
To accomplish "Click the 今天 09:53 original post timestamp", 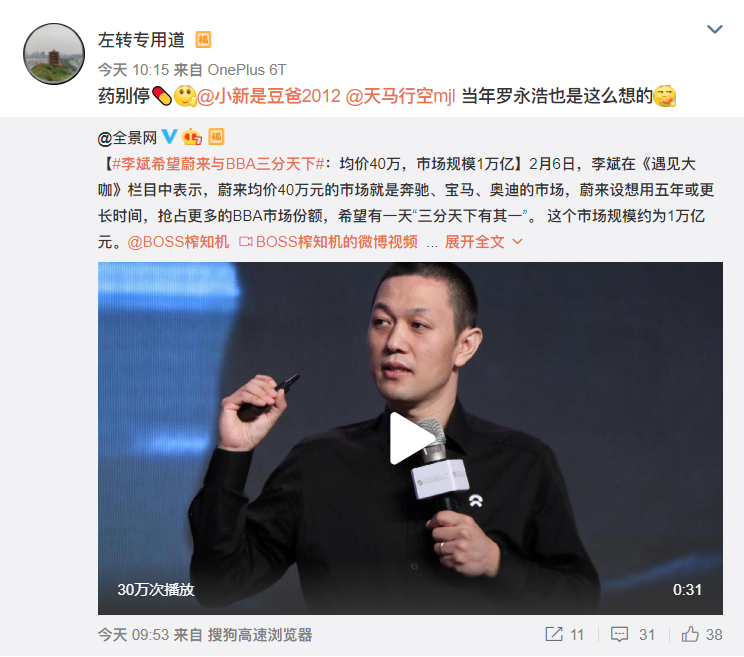I will [133, 635].
